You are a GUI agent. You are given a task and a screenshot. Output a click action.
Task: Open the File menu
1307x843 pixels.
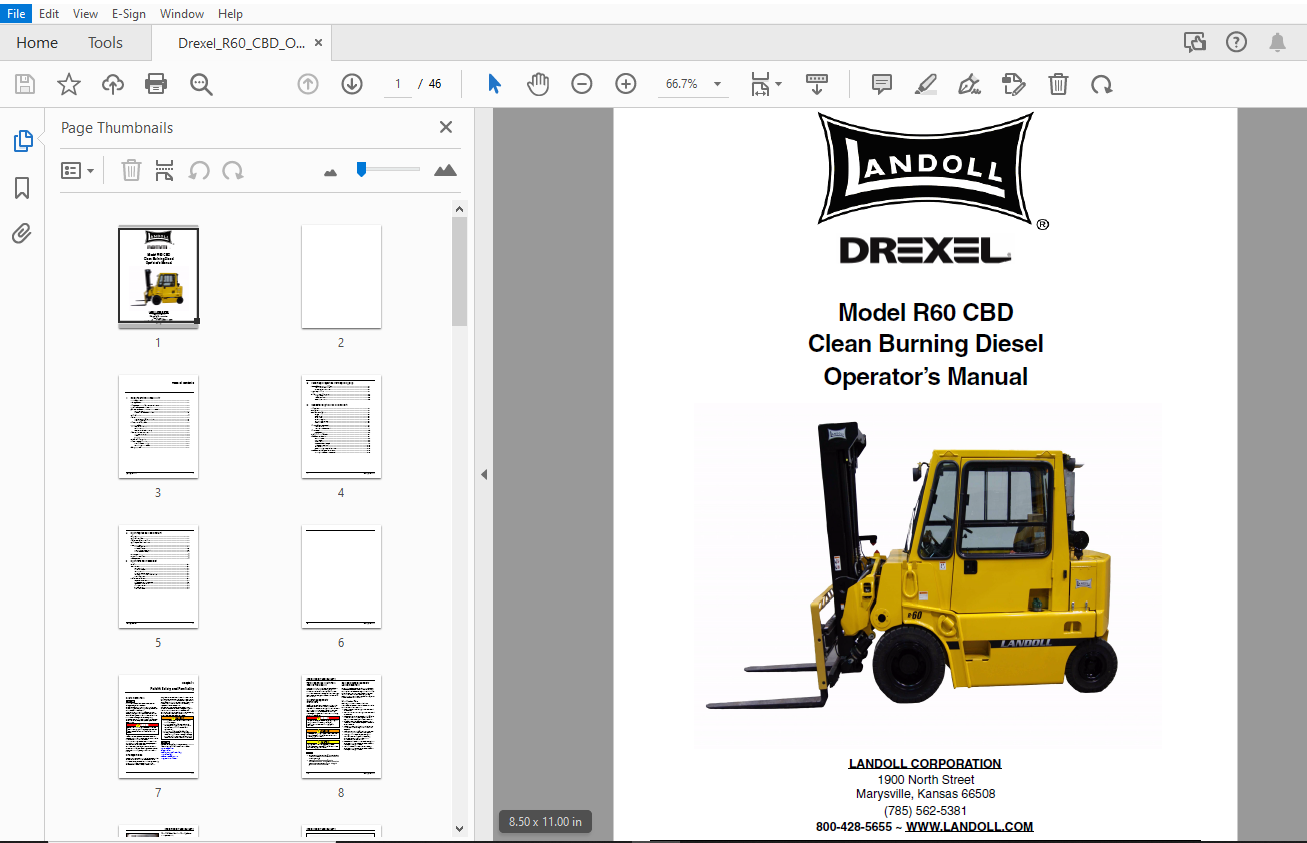tap(16, 13)
